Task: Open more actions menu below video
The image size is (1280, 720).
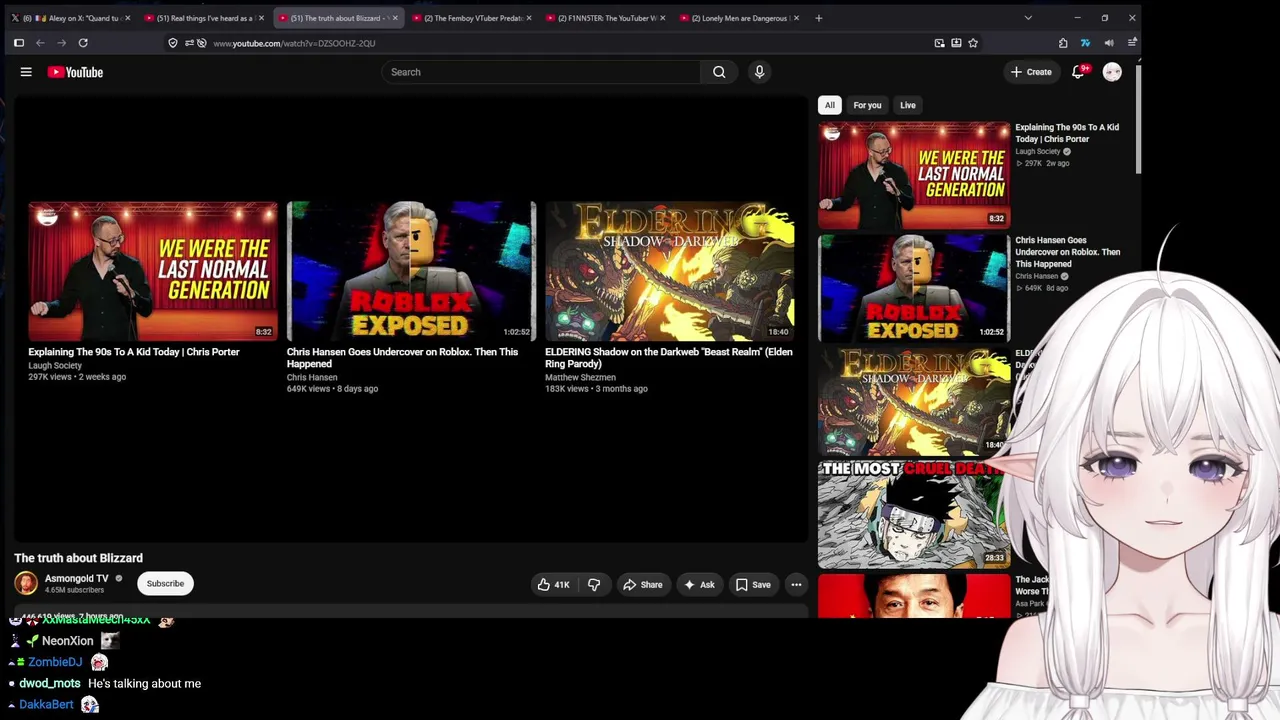Action: tap(796, 585)
